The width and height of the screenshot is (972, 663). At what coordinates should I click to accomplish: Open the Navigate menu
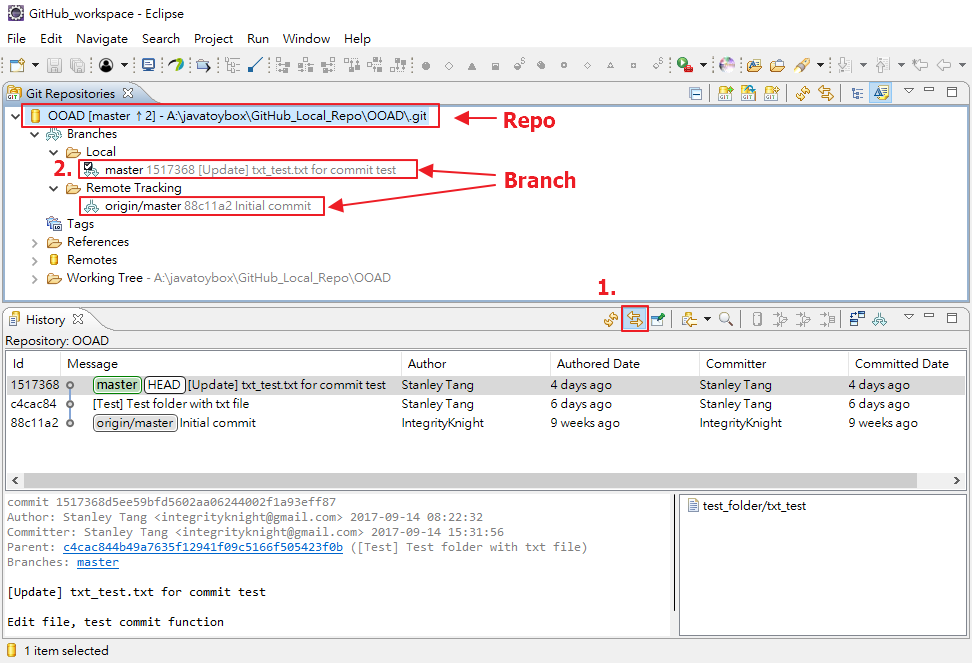(102, 38)
